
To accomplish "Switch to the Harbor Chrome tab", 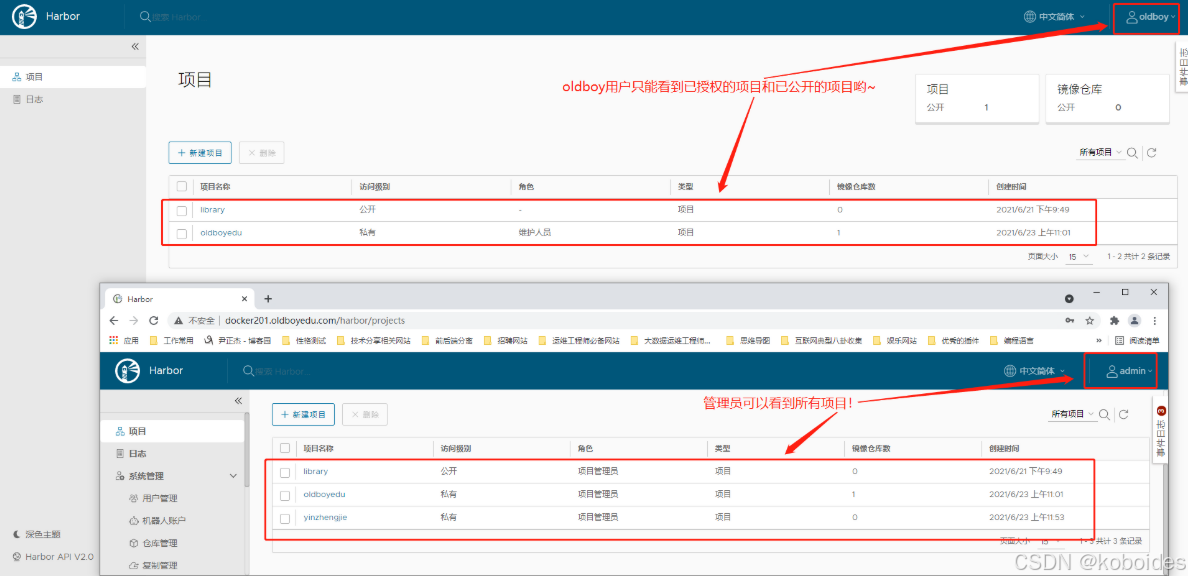I will click(178, 299).
